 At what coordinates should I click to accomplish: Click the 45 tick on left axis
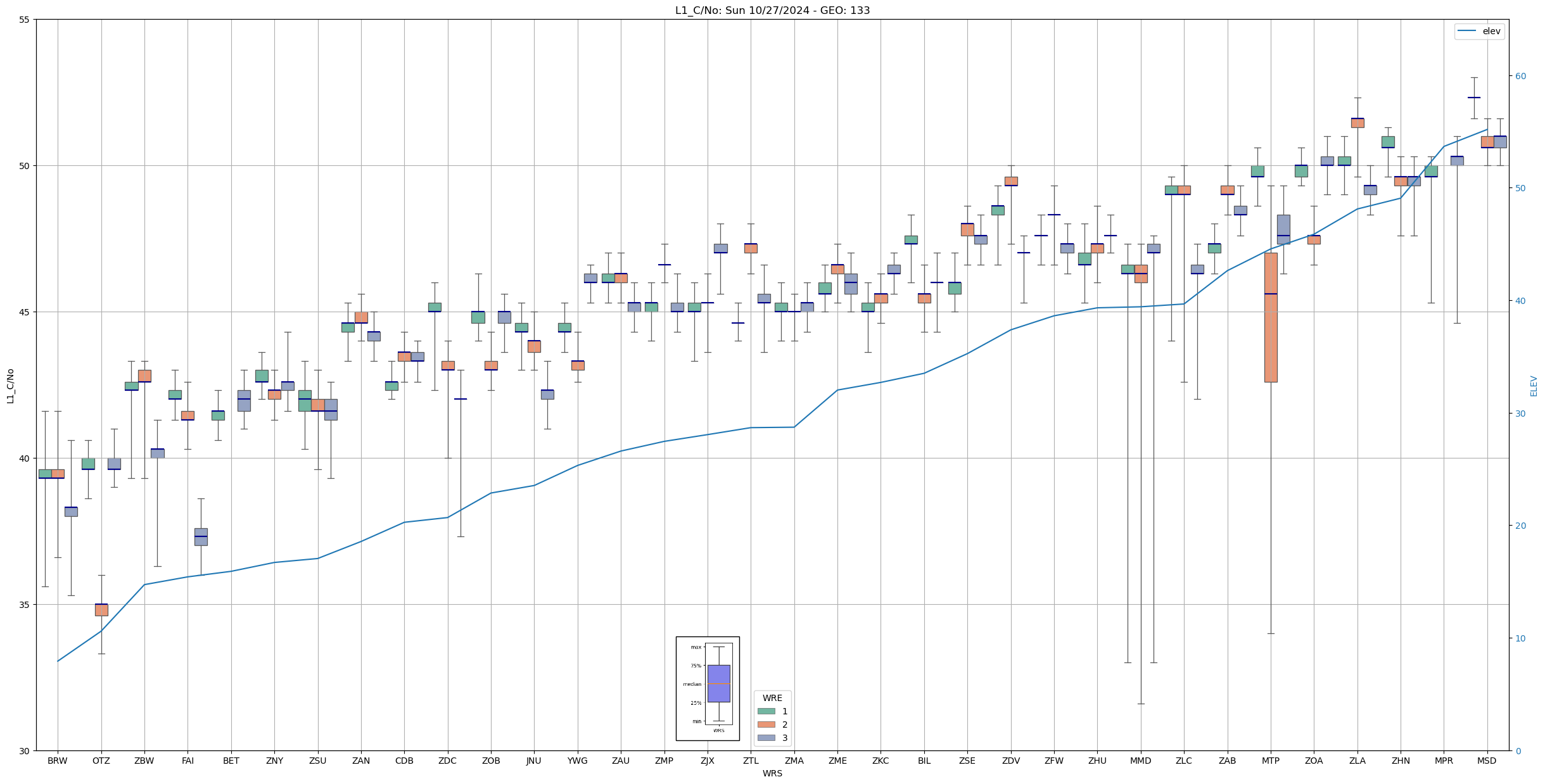coord(25,312)
